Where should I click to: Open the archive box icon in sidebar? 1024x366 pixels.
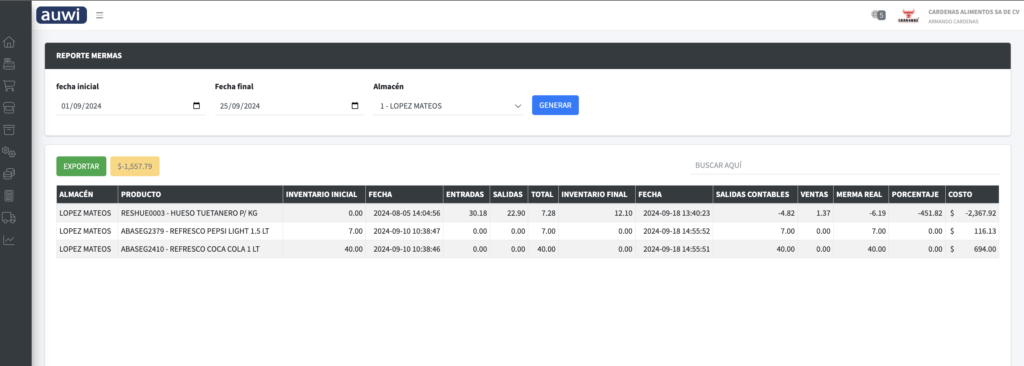click(x=9, y=129)
